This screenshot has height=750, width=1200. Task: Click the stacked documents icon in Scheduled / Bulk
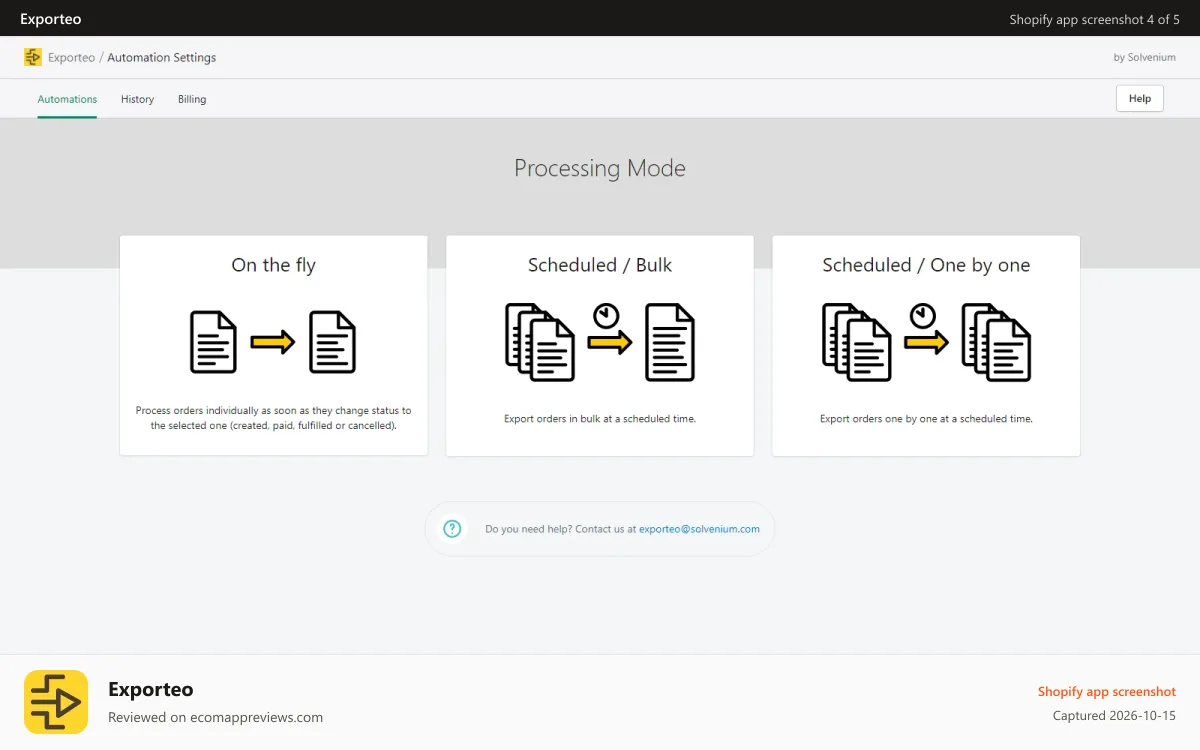[x=540, y=342]
